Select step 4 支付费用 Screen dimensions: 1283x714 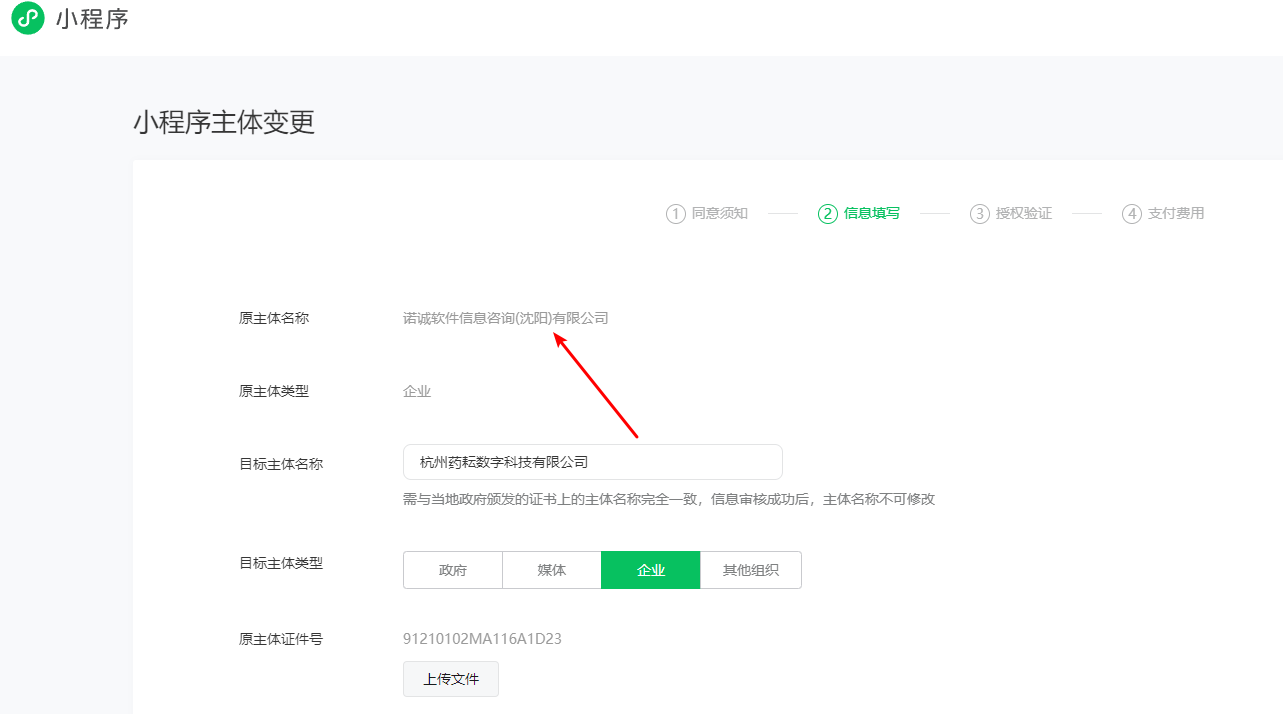(x=1163, y=213)
